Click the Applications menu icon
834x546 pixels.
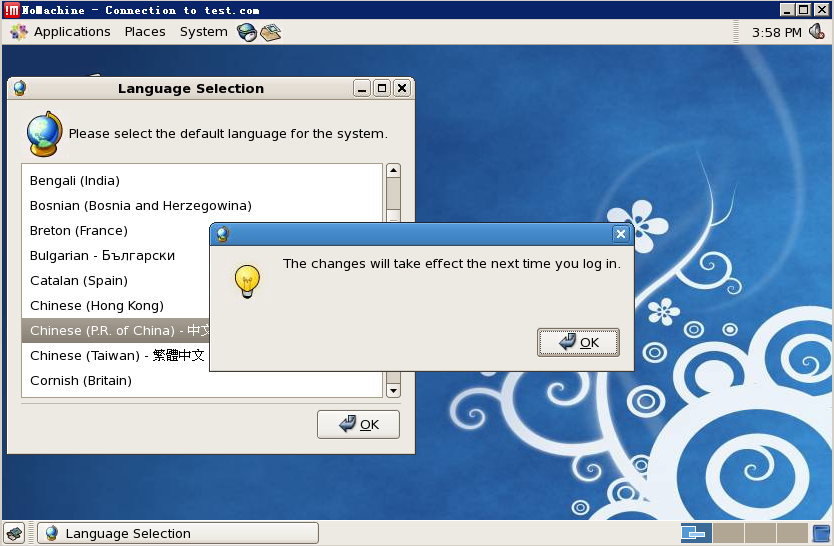click(19, 32)
